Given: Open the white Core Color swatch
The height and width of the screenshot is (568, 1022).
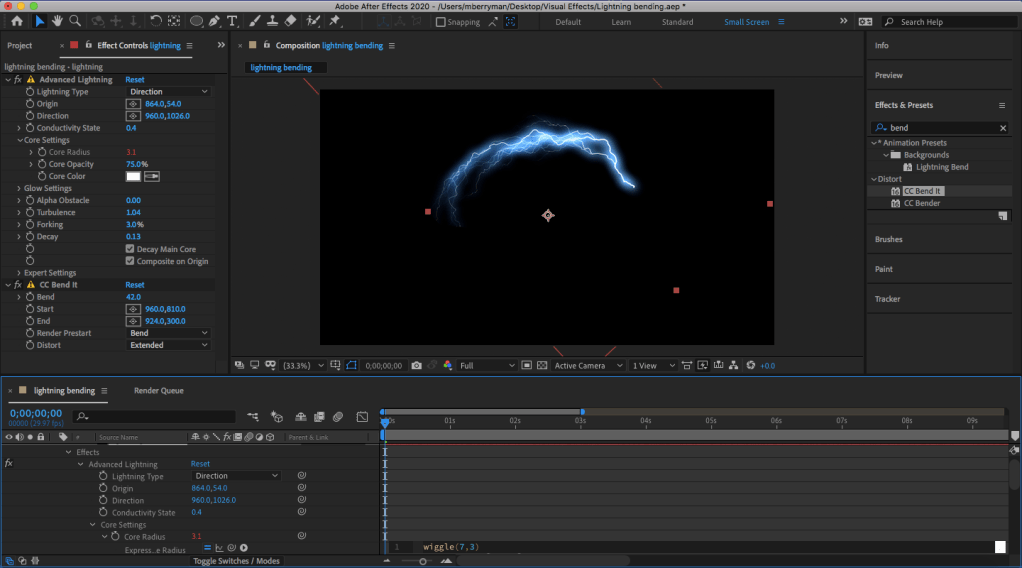Looking at the screenshot, I should pos(132,176).
